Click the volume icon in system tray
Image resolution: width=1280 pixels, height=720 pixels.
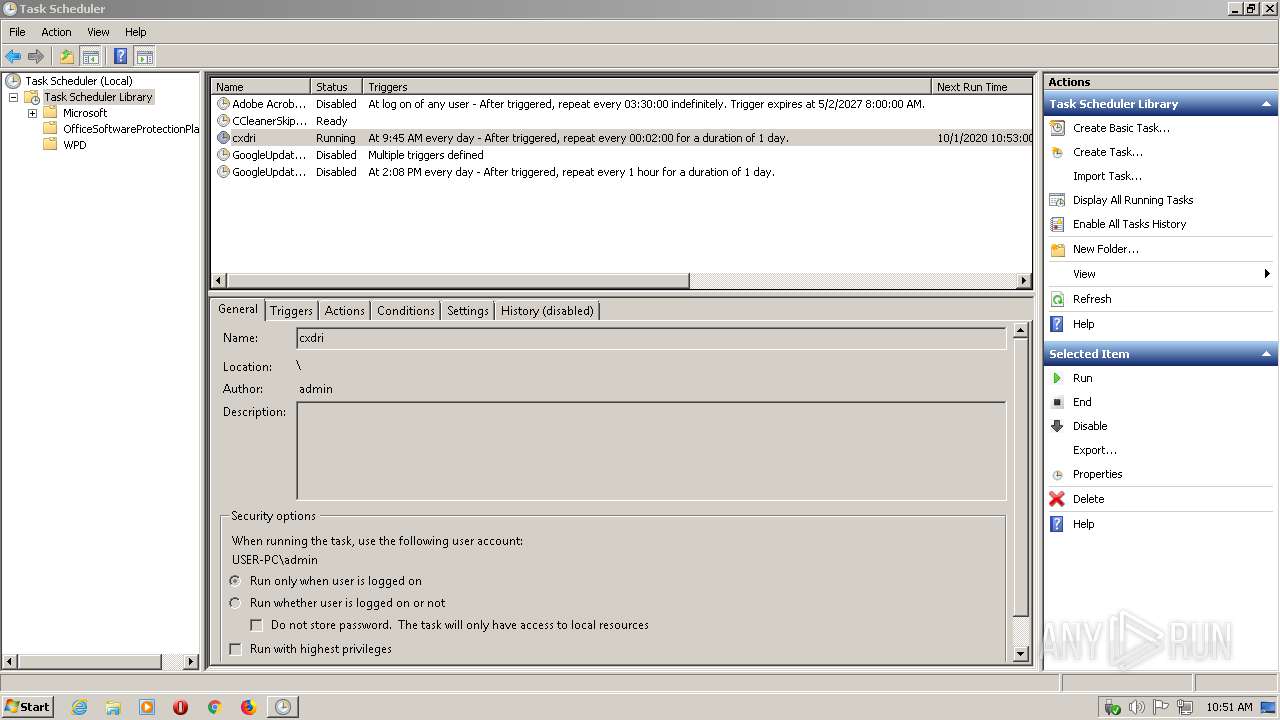point(1136,707)
